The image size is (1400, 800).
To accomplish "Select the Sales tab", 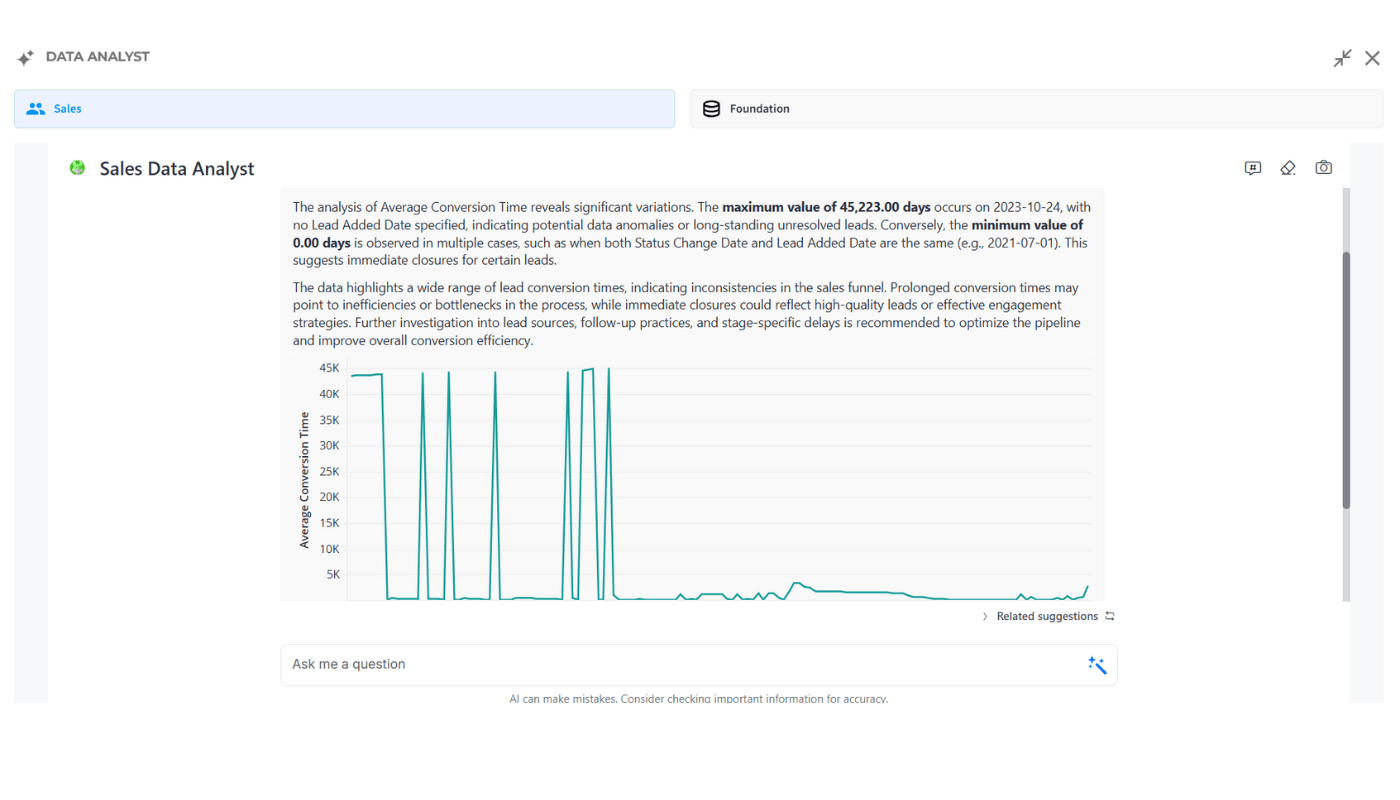I will pyautogui.click(x=344, y=109).
